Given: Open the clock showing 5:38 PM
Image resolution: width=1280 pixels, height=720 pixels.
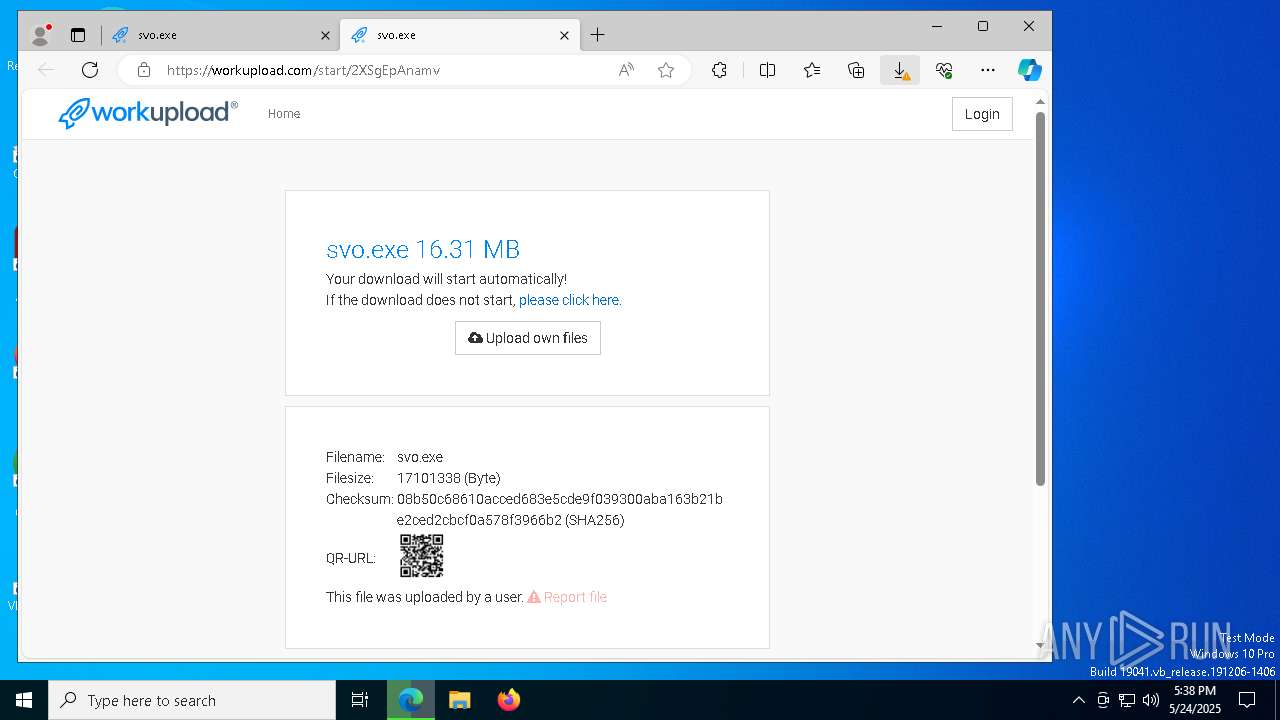Looking at the screenshot, I should 1195,700.
